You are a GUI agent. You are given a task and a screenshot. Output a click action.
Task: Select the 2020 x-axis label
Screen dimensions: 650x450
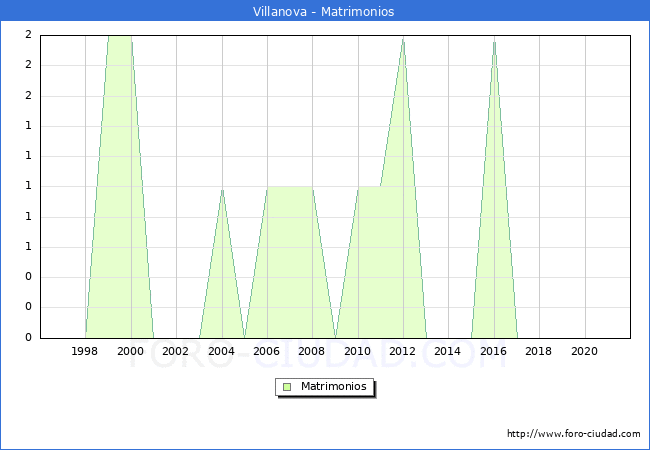(x=584, y=351)
